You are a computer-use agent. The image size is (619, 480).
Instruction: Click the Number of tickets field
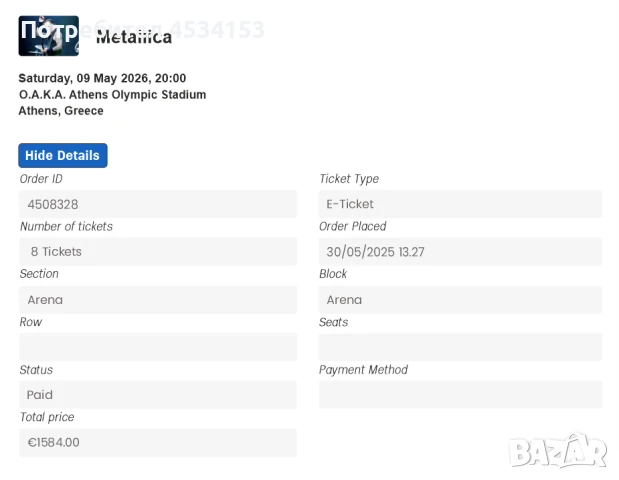pos(158,252)
